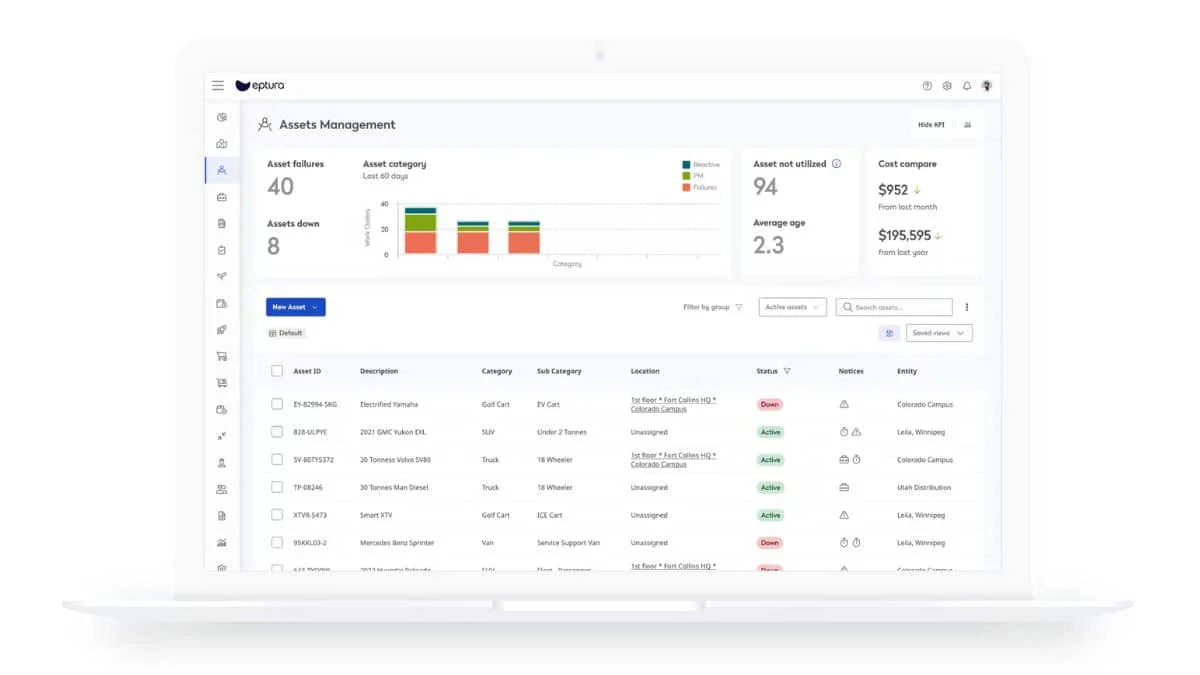Click the $195,595 cost compare value
Viewport: 1200px width, 675px height.
904,236
